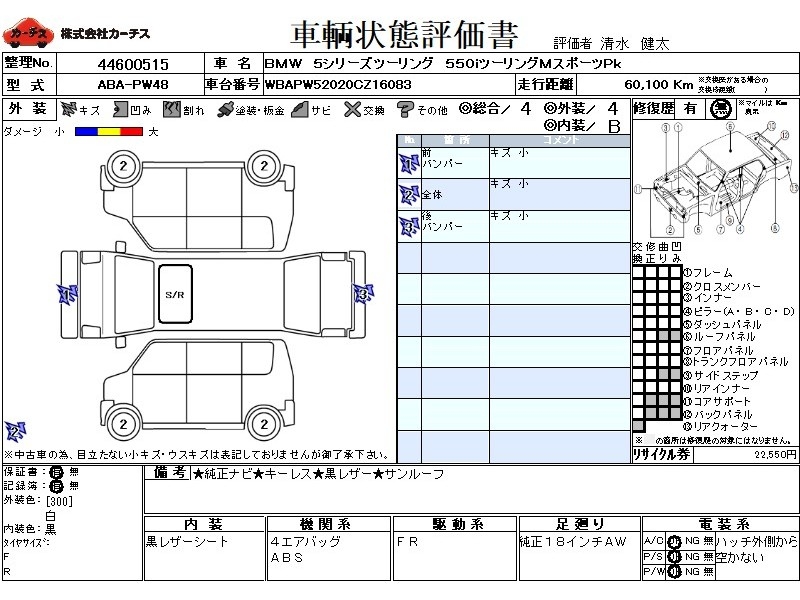Click the 評価者 清水 健太 name
Viewport: 800px width, 600px height.
point(612,44)
